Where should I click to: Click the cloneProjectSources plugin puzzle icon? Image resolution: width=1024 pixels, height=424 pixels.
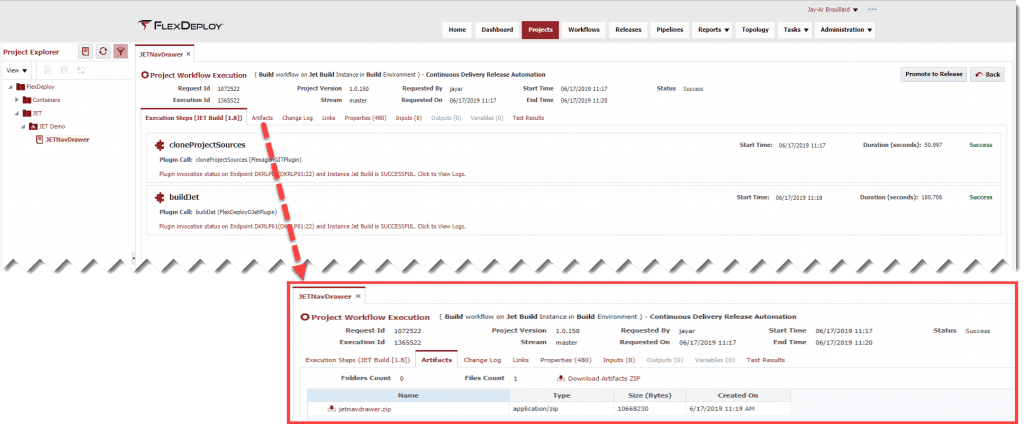(159, 145)
